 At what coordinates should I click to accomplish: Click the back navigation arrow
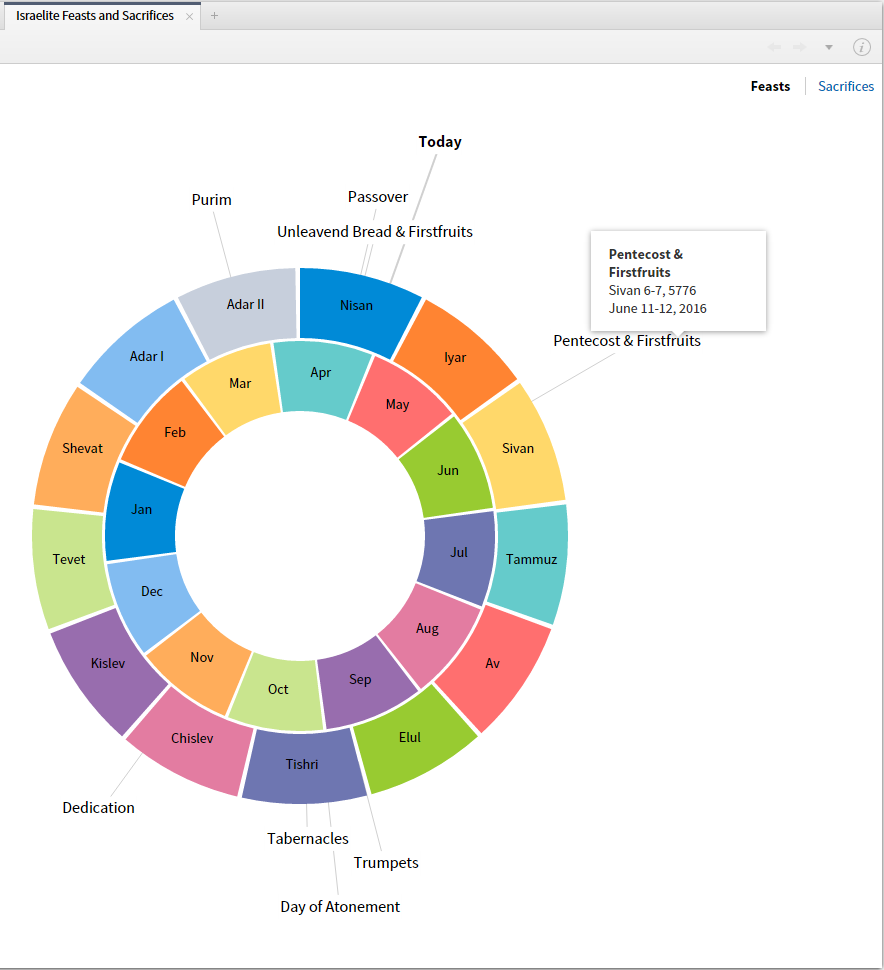coord(775,47)
